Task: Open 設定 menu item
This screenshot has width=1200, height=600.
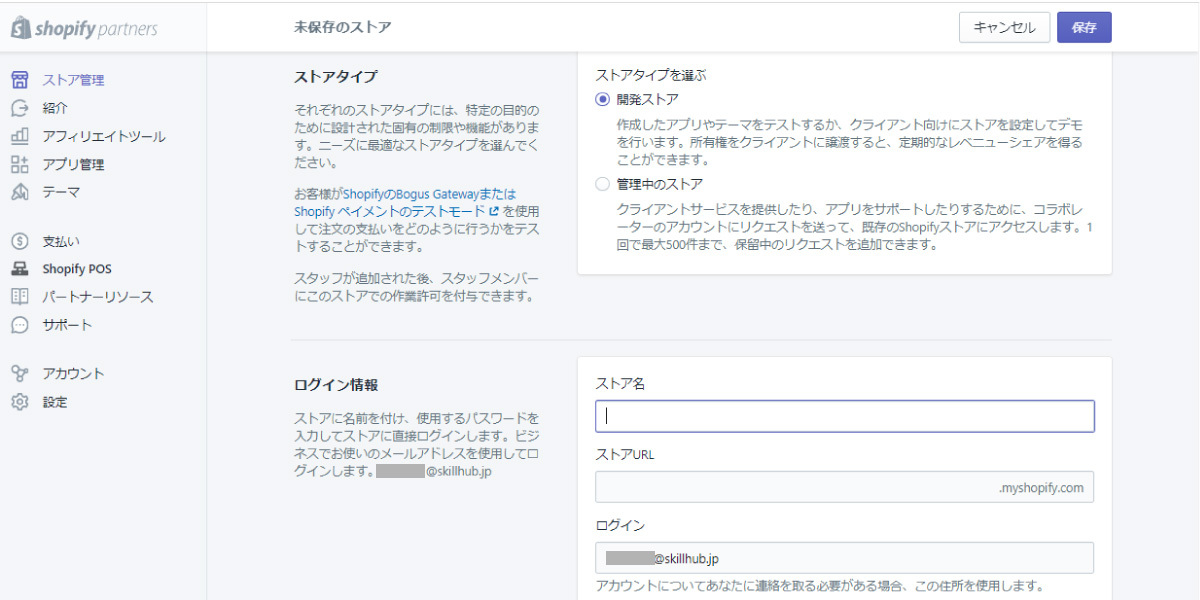Action: pyautogui.click(x=55, y=402)
